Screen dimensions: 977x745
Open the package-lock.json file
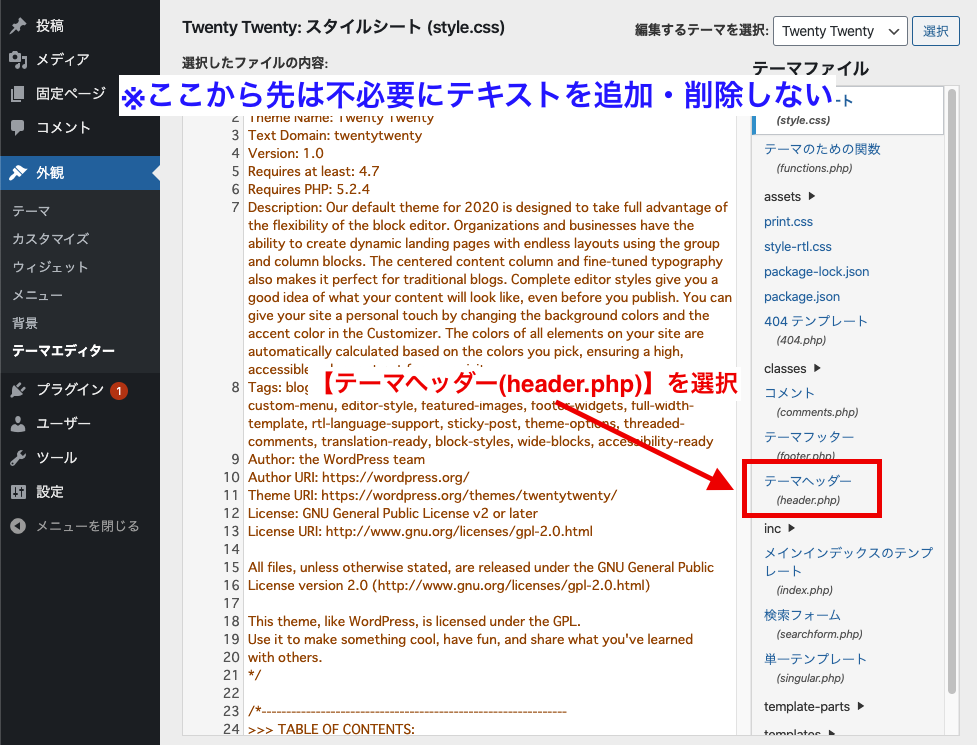click(816, 271)
